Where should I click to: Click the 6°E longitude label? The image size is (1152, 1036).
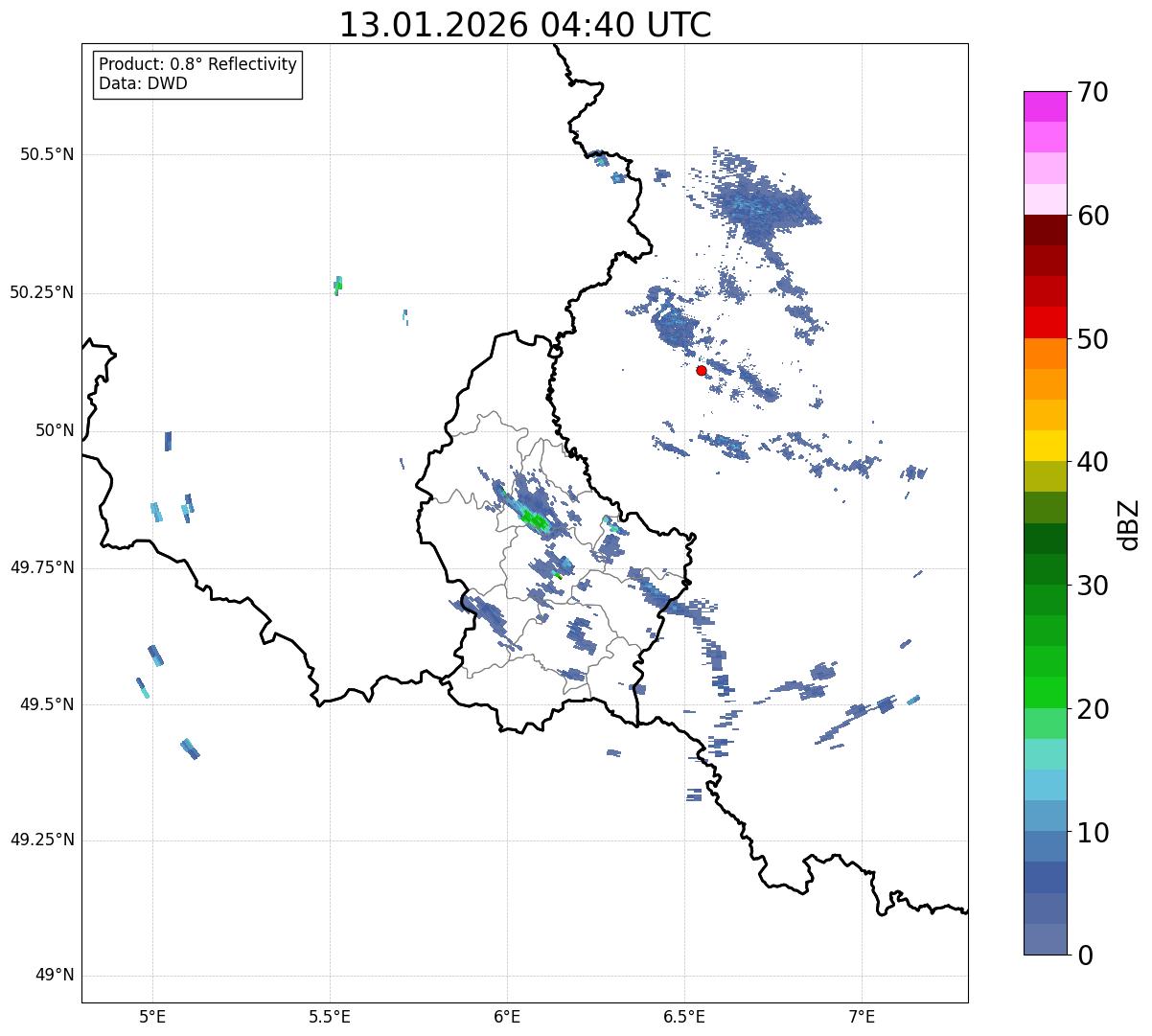coord(507,1017)
